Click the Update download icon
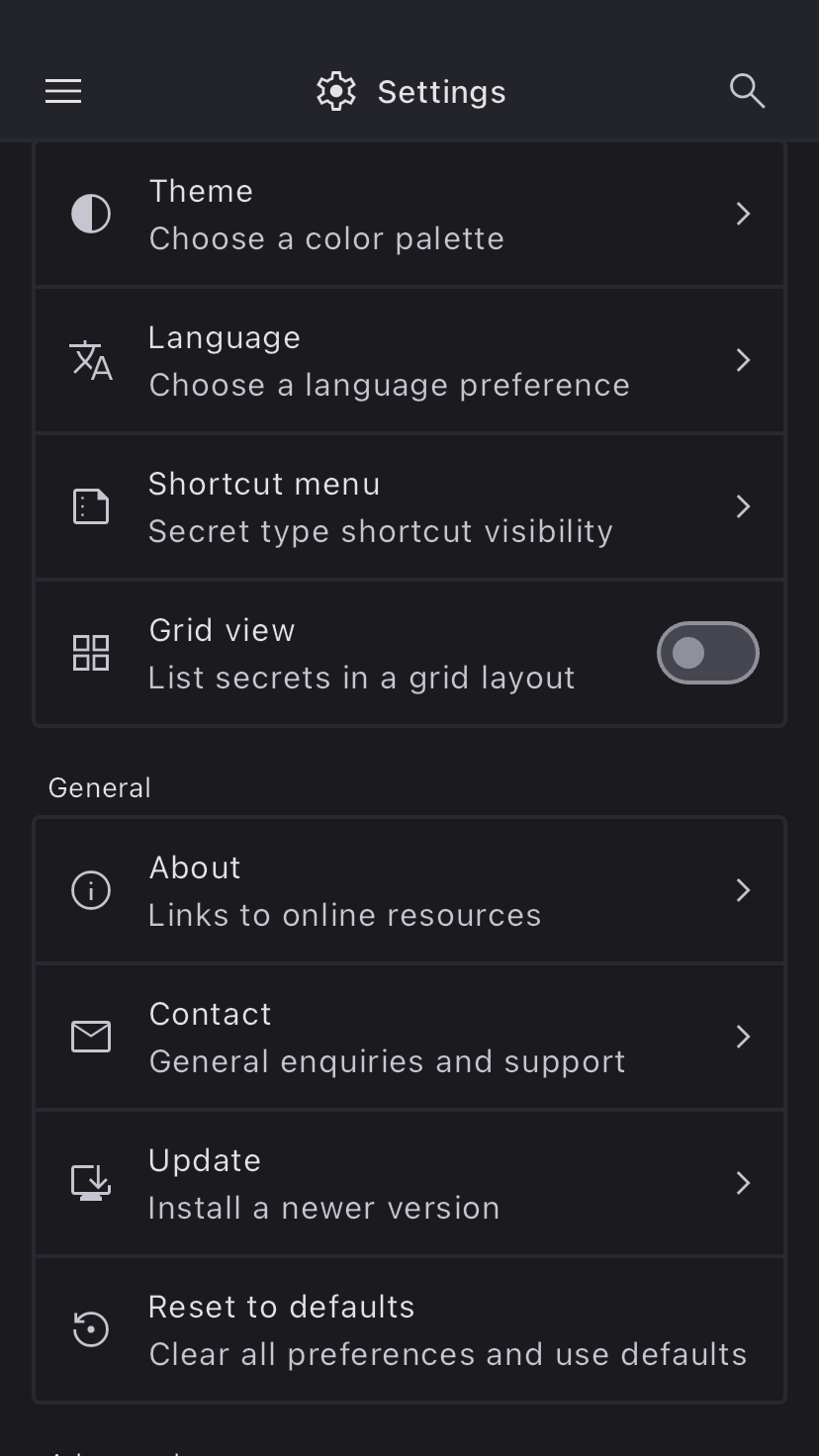Viewport: 819px width, 1456px height. 91,1183
